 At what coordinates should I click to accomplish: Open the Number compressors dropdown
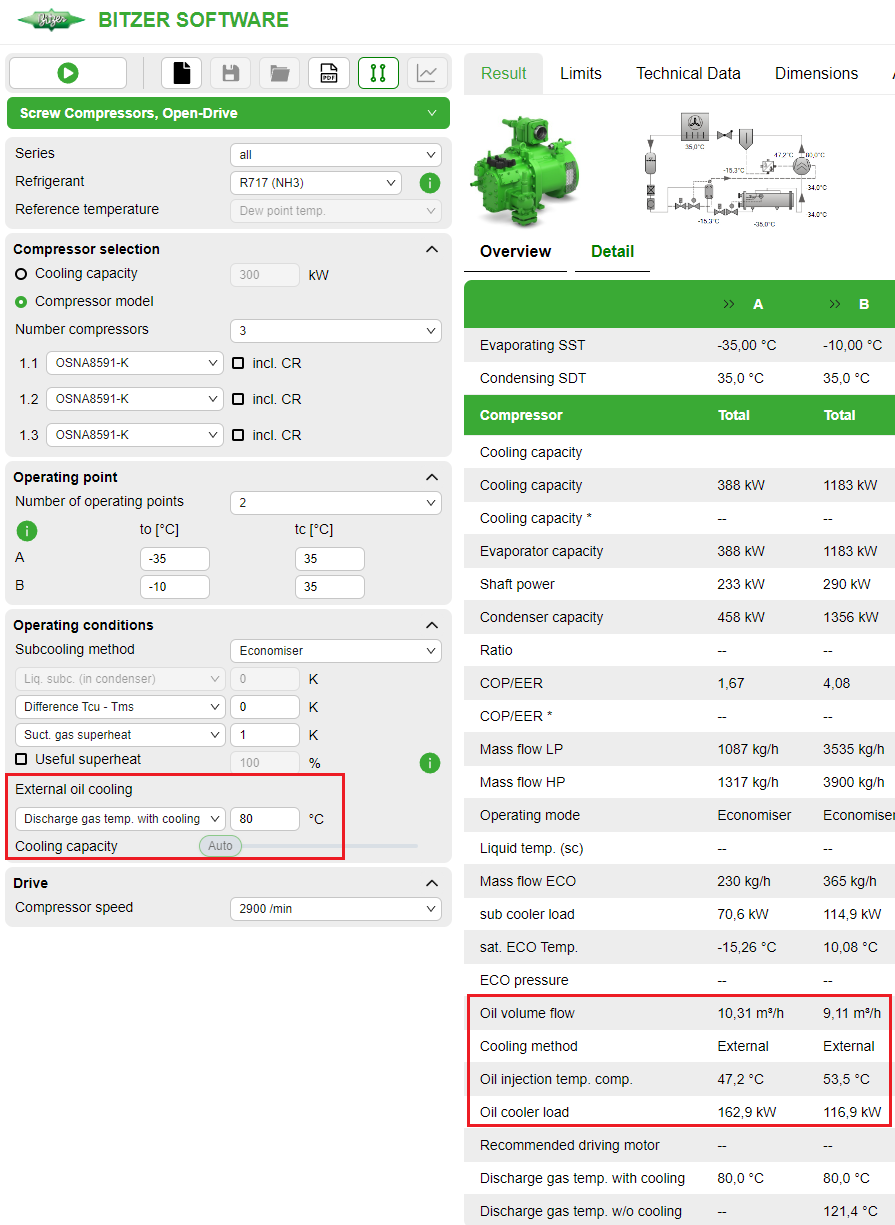[335, 330]
